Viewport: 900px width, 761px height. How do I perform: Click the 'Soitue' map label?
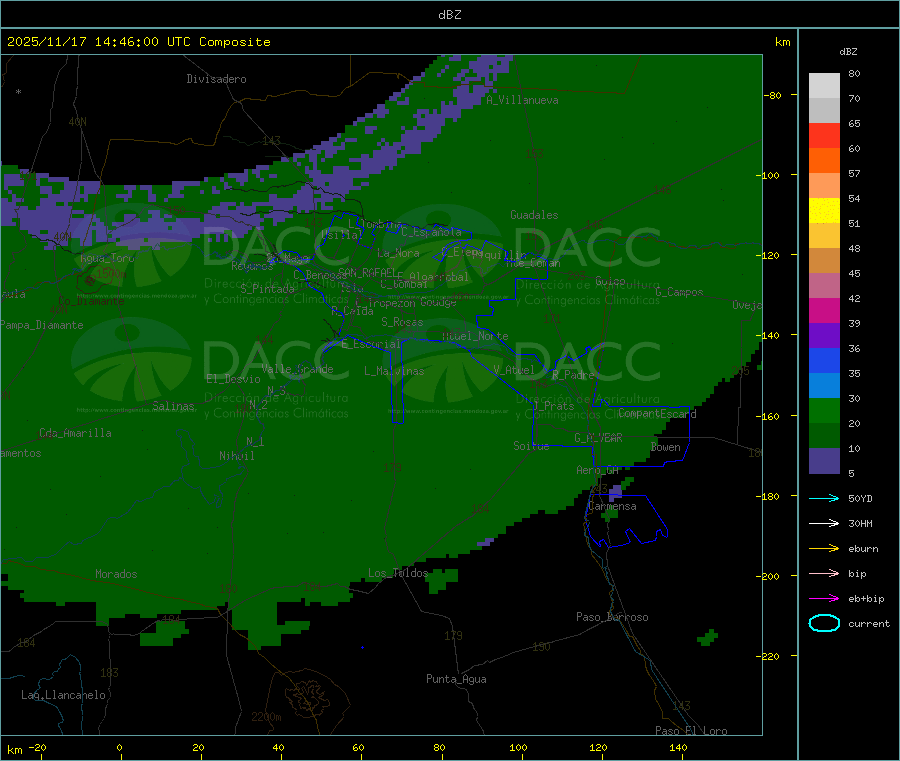pos(531,446)
